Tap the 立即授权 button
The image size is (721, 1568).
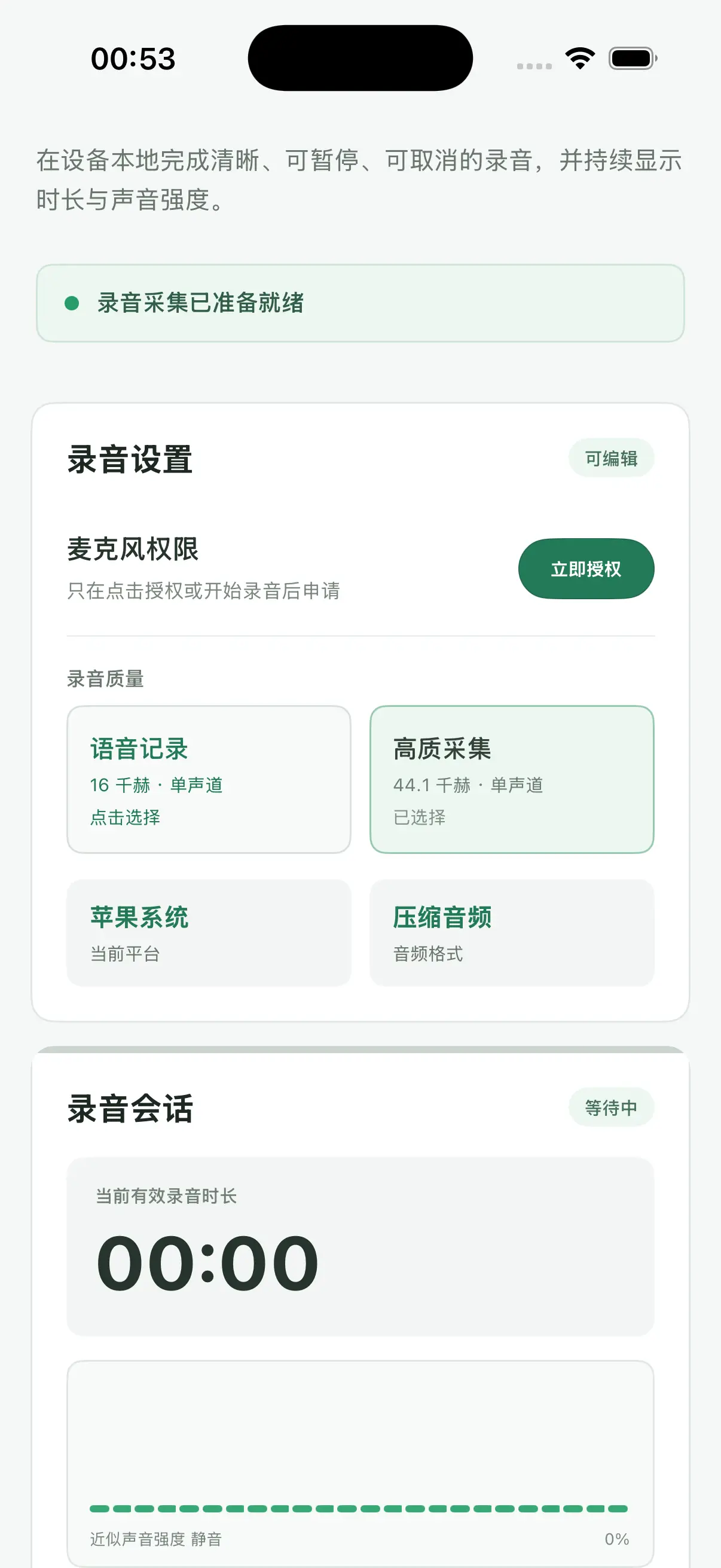tap(586, 569)
